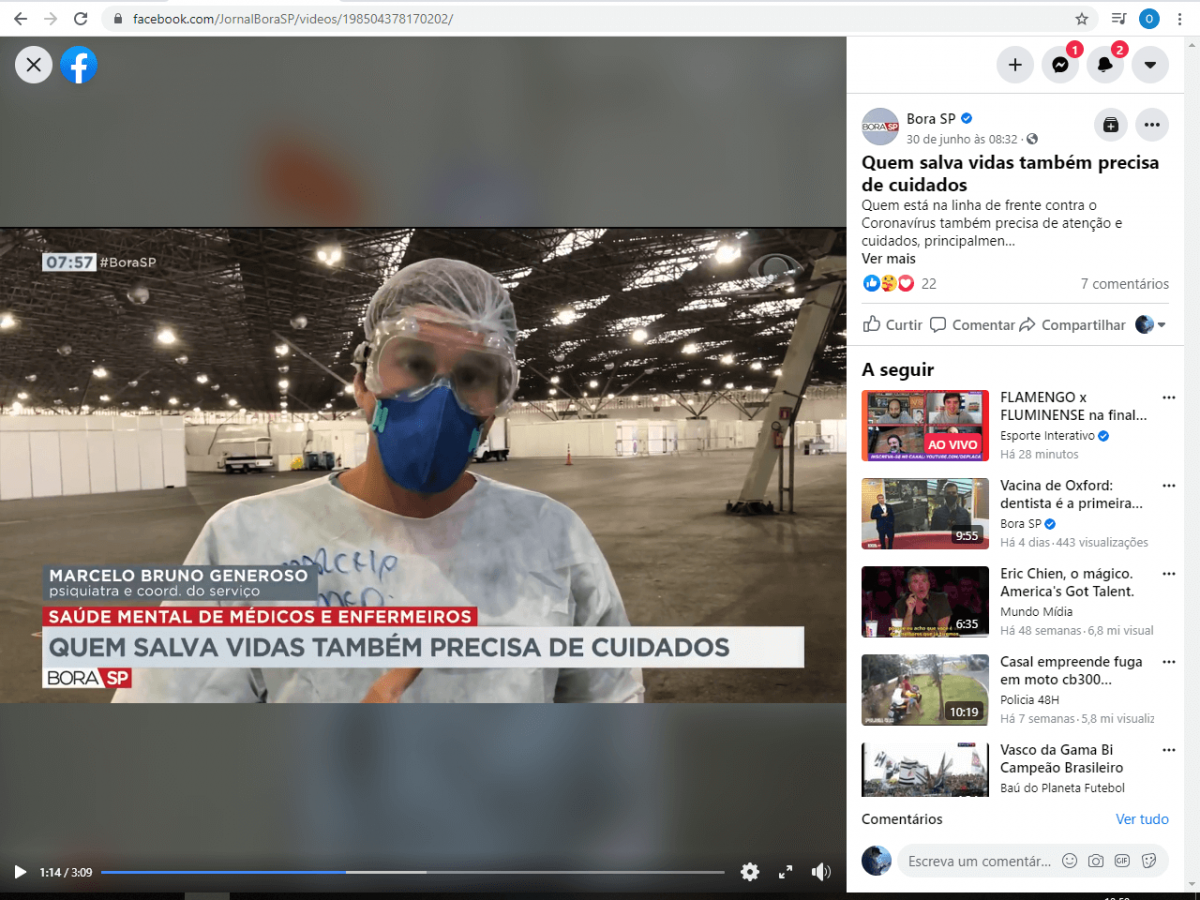Seek on the video progress bar

pyautogui.click(x=413, y=872)
